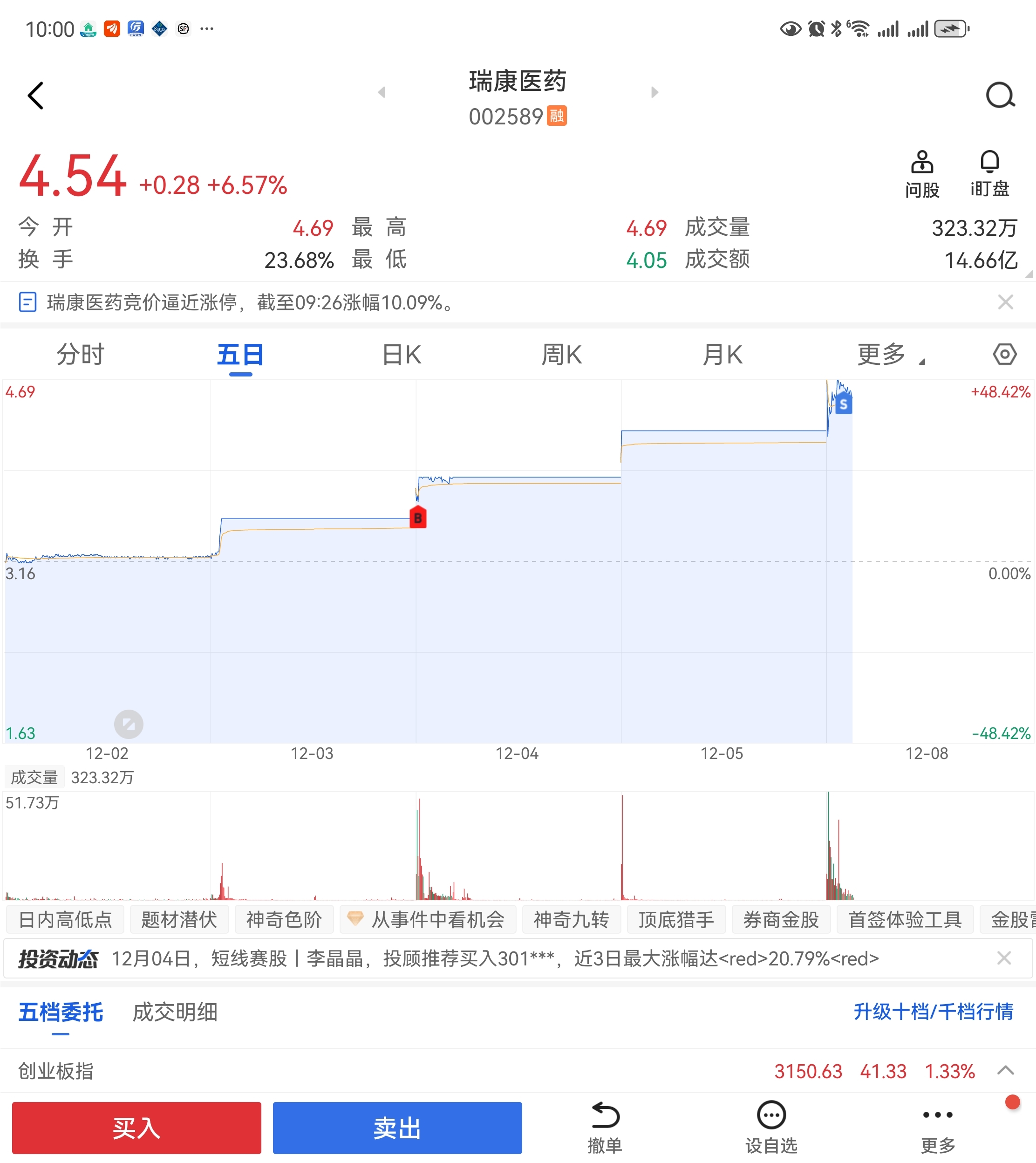Tap the red B buy marker on chart
This screenshot has height=1163, width=1036.
coord(418,518)
